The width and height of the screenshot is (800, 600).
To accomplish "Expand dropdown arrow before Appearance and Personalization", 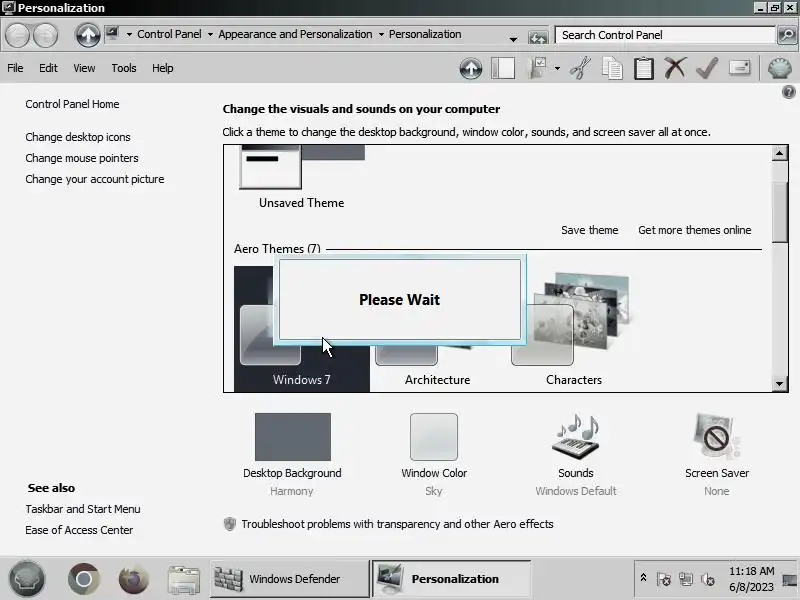I will click(210, 35).
